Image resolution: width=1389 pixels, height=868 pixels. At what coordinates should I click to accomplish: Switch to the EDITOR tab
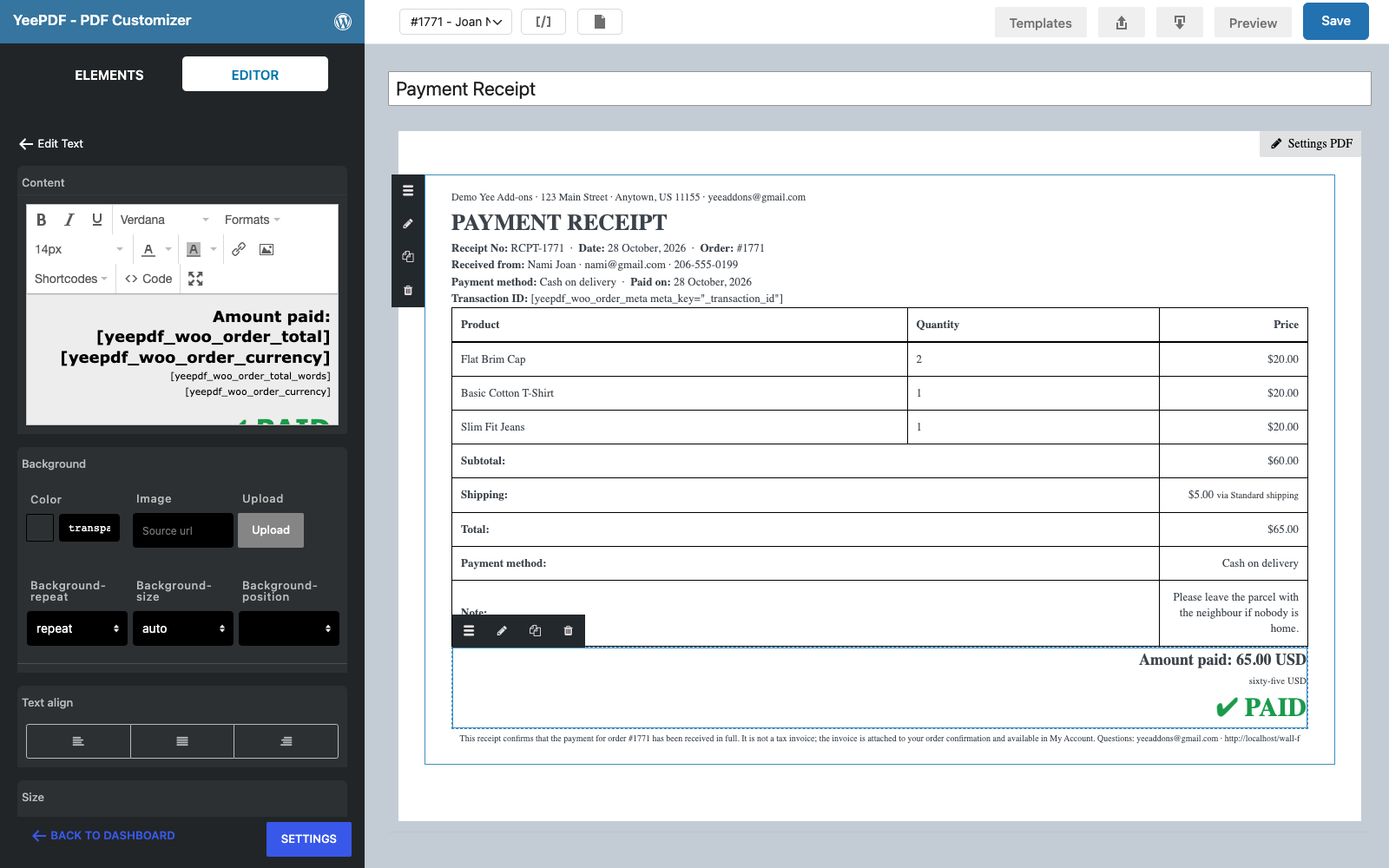point(255,75)
